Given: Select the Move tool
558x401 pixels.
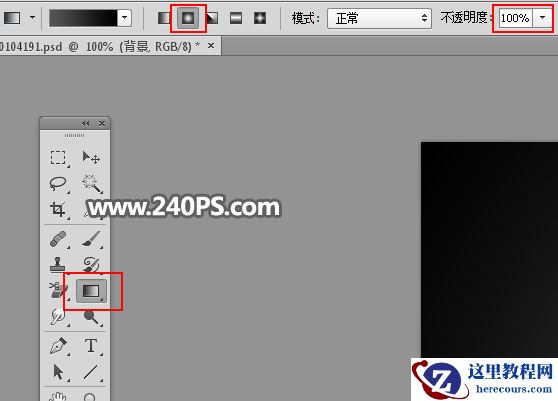Looking at the screenshot, I should (91, 157).
